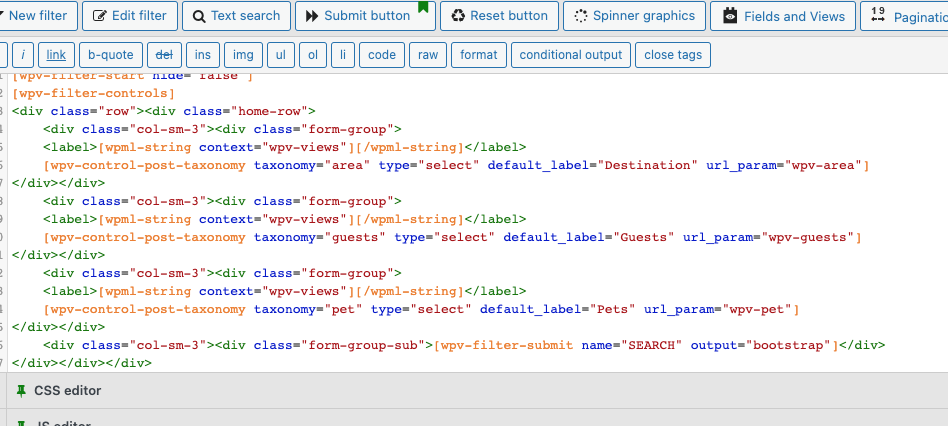
Task: Click "bootstrap" output value in code
Action: pos(788,345)
